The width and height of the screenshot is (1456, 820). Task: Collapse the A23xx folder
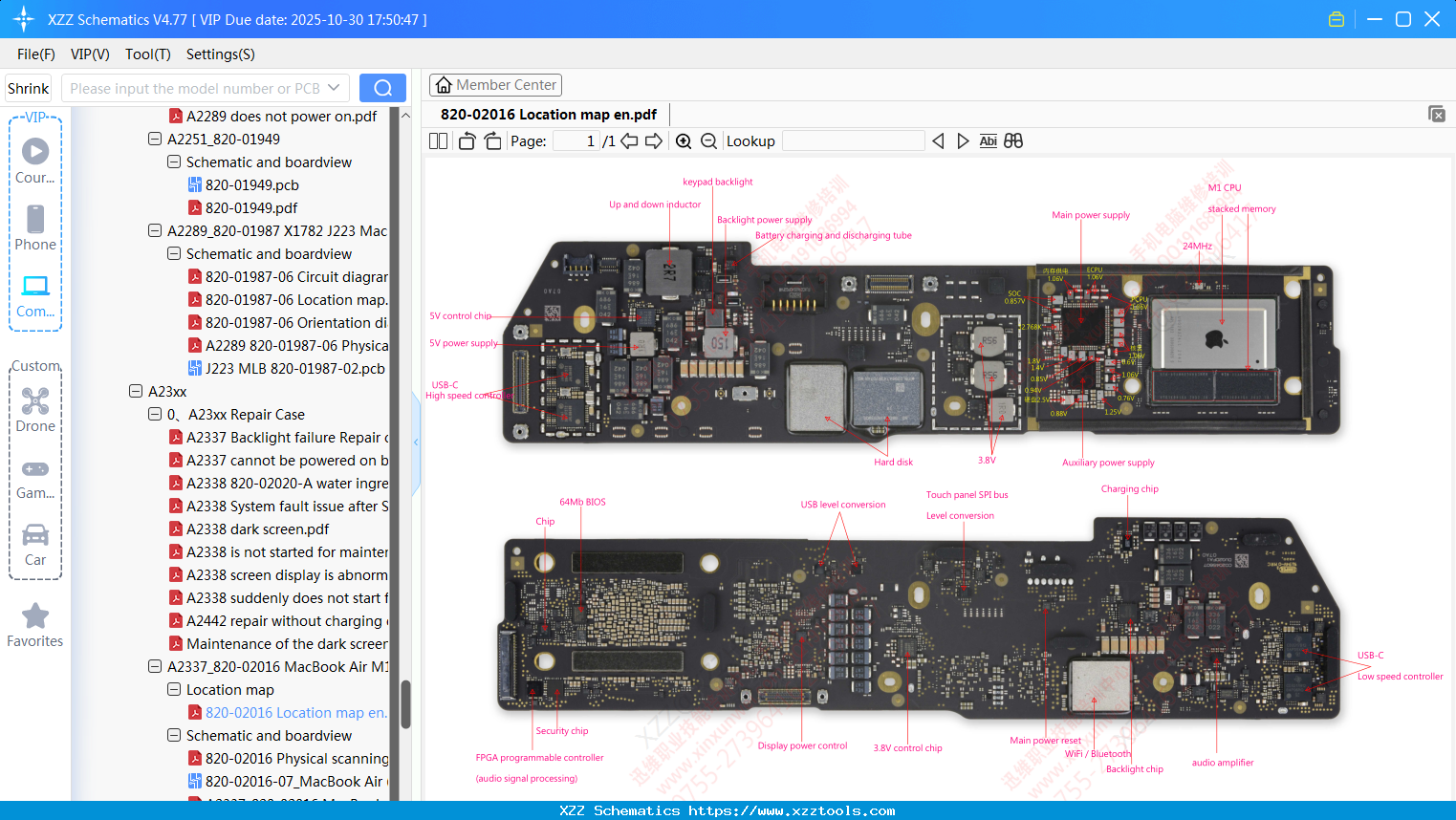coord(136,391)
